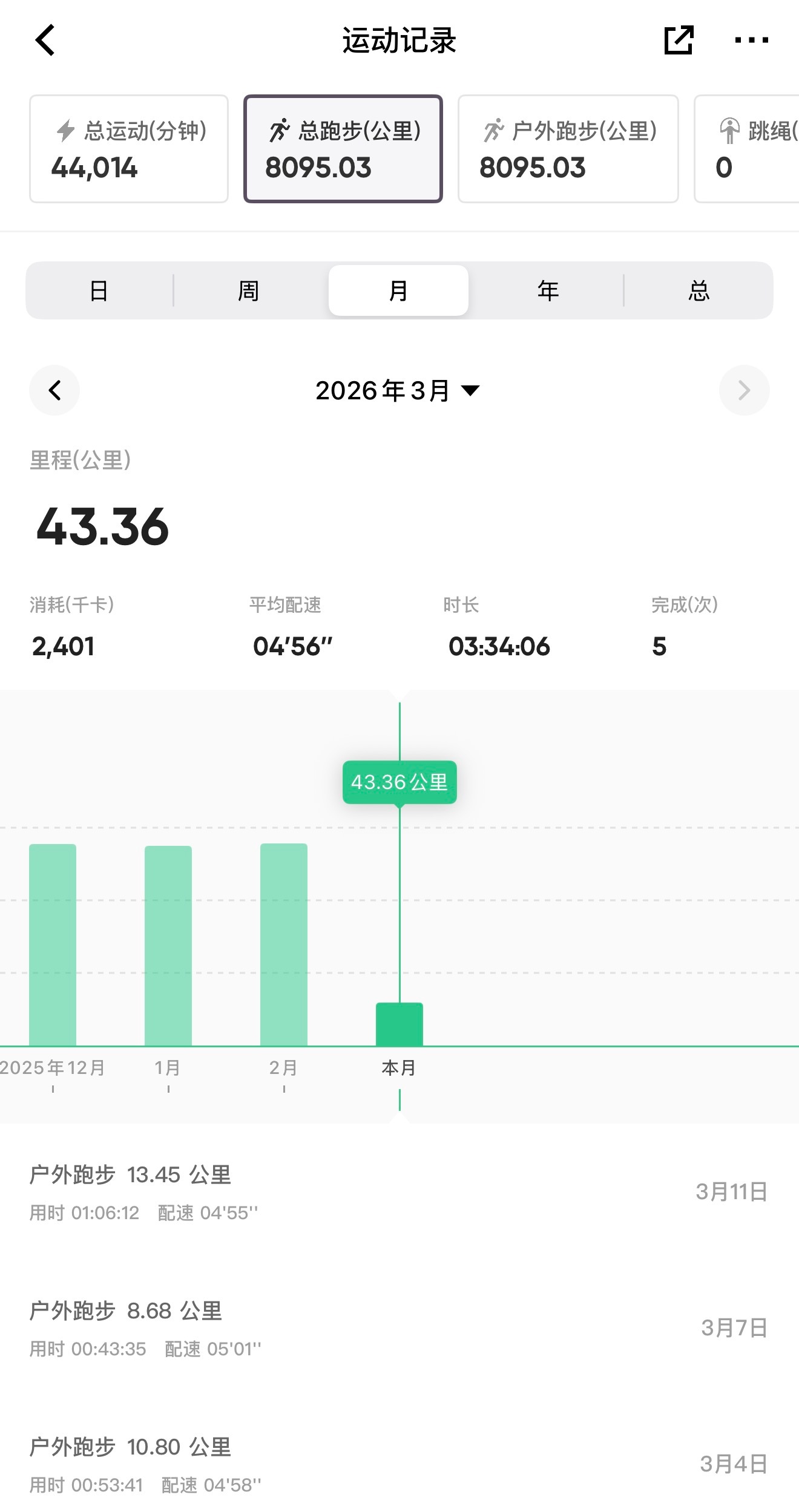Click the 2025年12月 axis label
The height and width of the screenshot is (1512, 799).
pos(53,1067)
